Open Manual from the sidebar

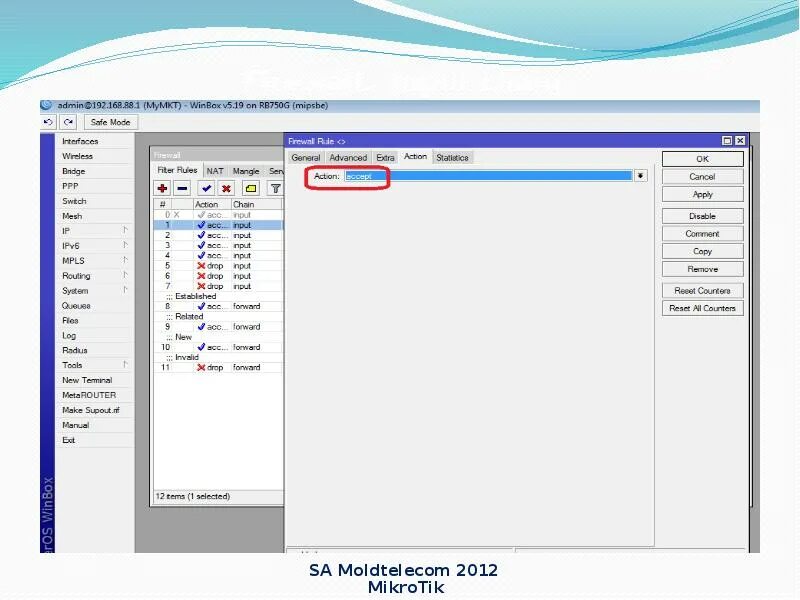tap(76, 425)
